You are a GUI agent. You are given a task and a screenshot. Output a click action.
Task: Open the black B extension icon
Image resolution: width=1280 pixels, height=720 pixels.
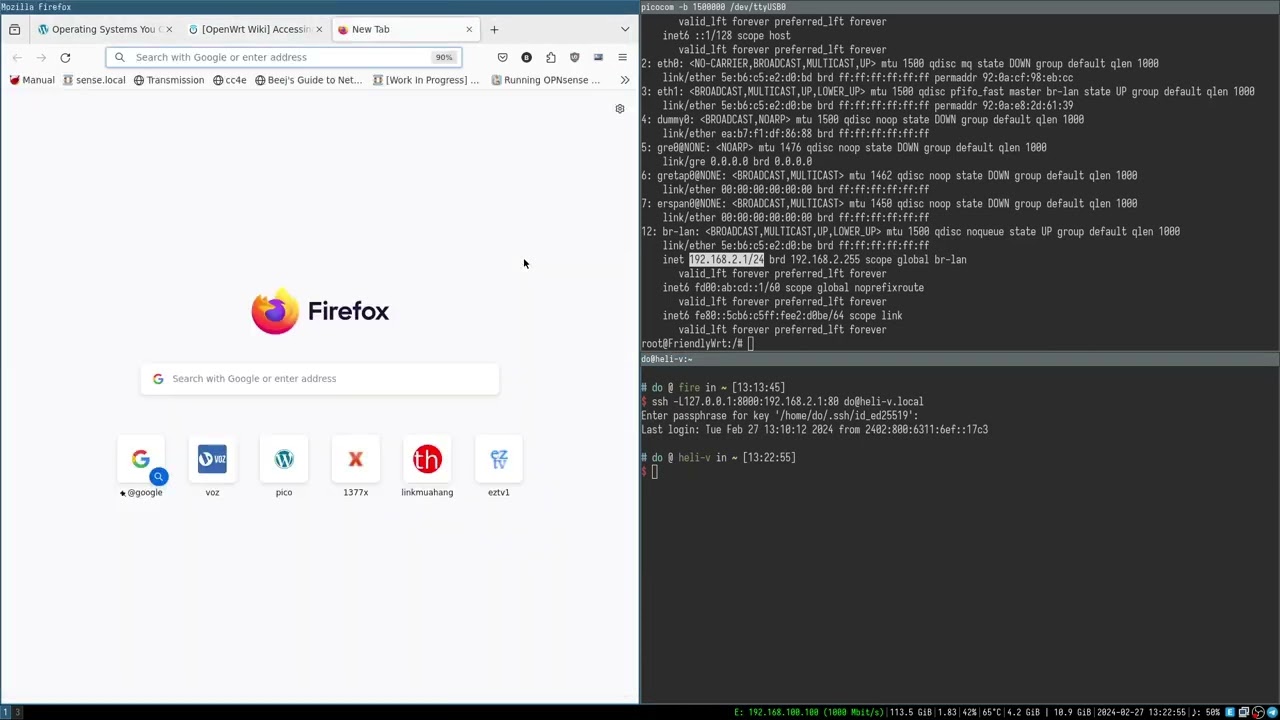526,57
